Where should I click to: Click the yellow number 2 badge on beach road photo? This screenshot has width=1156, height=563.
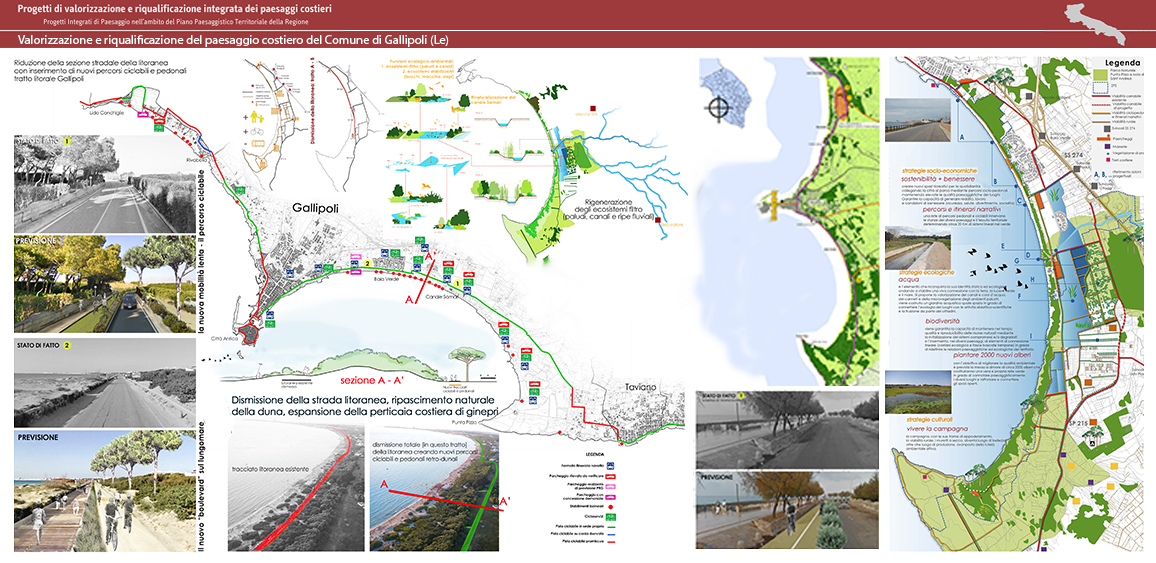[67, 345]
